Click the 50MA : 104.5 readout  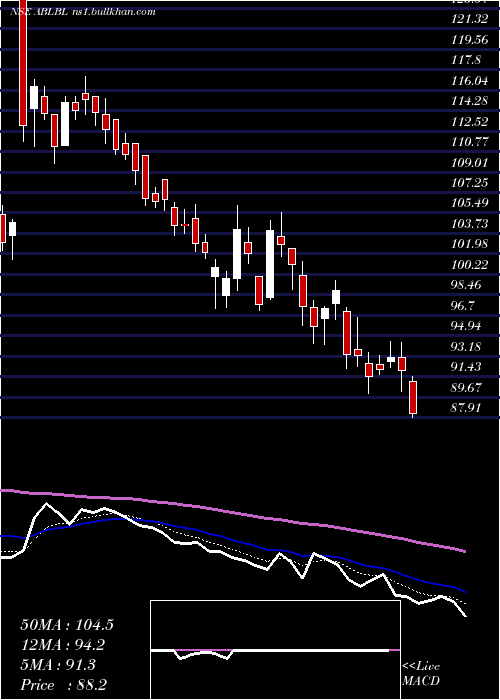[x=67, y=625]
